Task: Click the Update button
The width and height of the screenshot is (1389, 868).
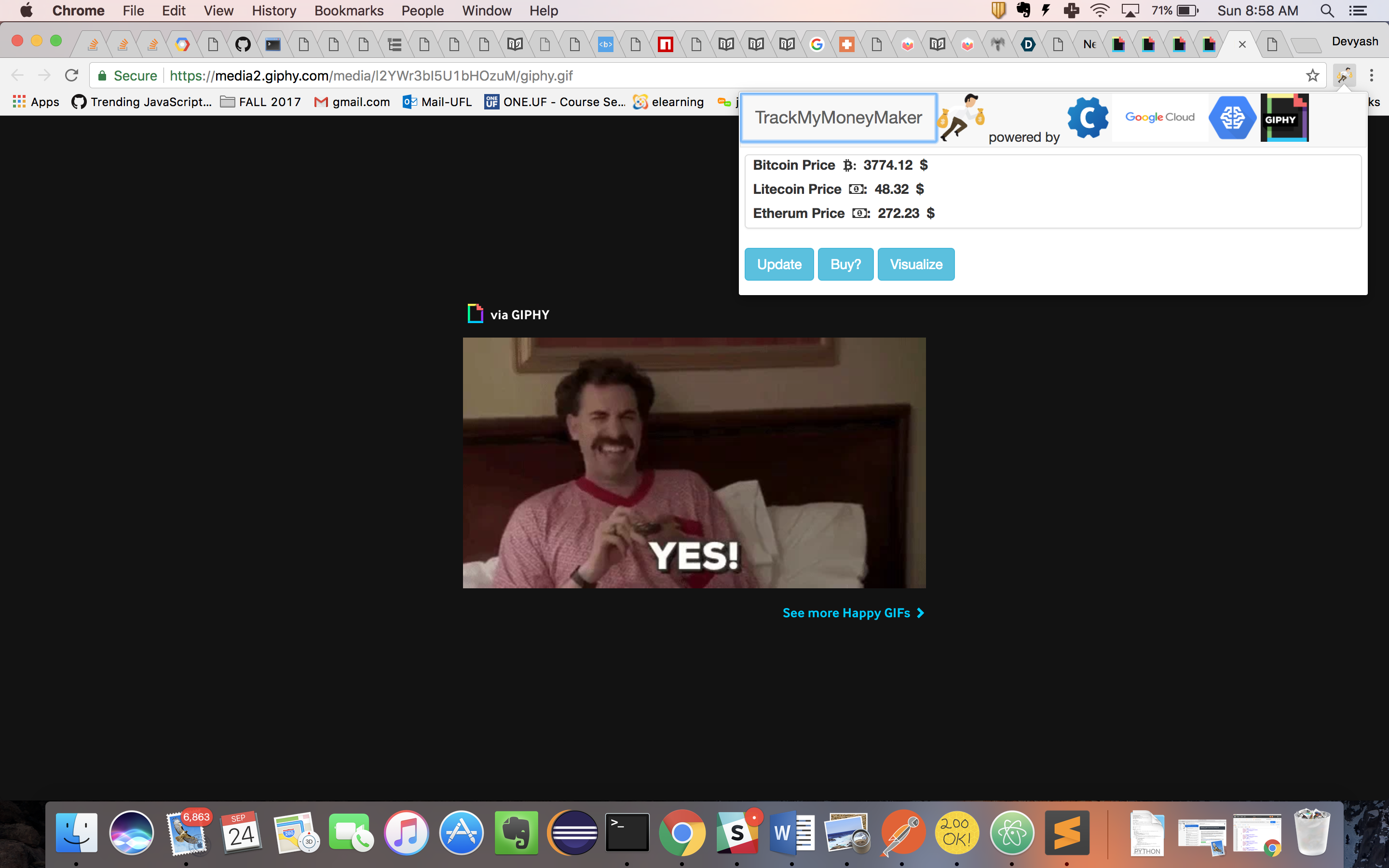Action: click(x=779, y=264)
